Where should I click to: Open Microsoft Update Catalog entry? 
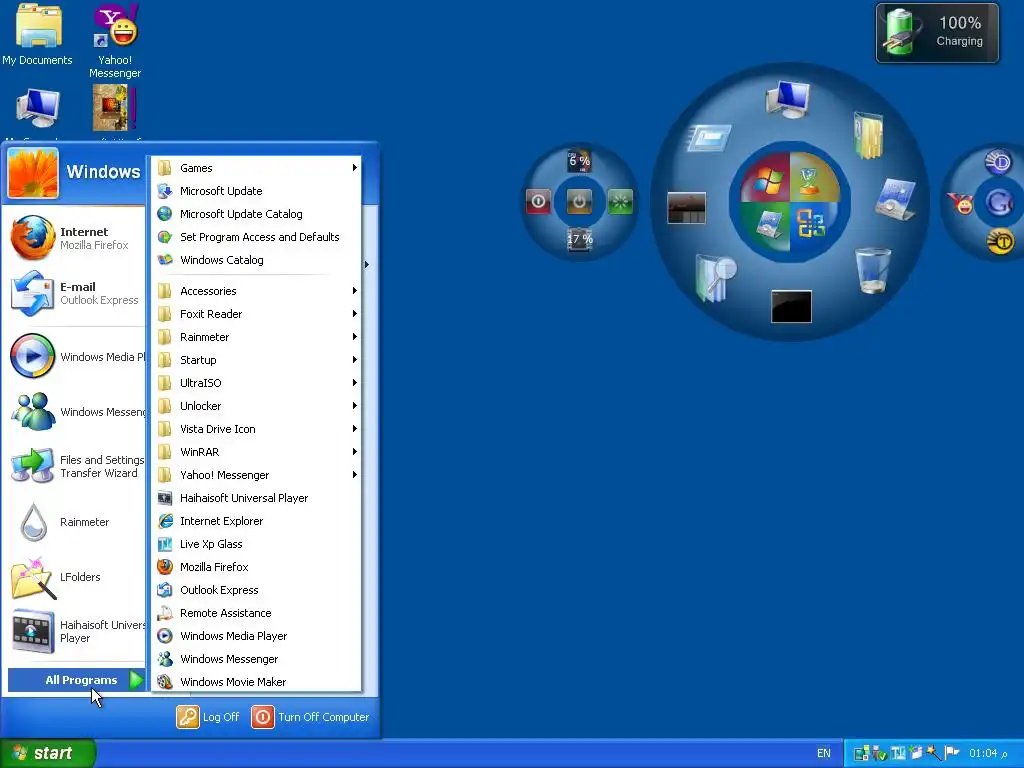pyautogui.click(x=257, y=214)
